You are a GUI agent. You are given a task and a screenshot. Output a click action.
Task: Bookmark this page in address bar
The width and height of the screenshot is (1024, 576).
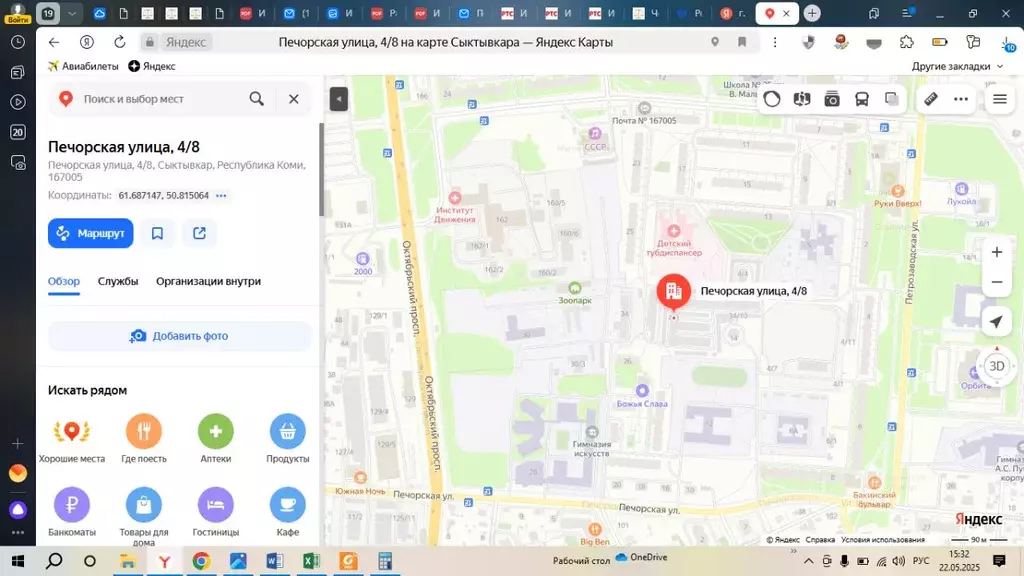[x=742, y=42]
